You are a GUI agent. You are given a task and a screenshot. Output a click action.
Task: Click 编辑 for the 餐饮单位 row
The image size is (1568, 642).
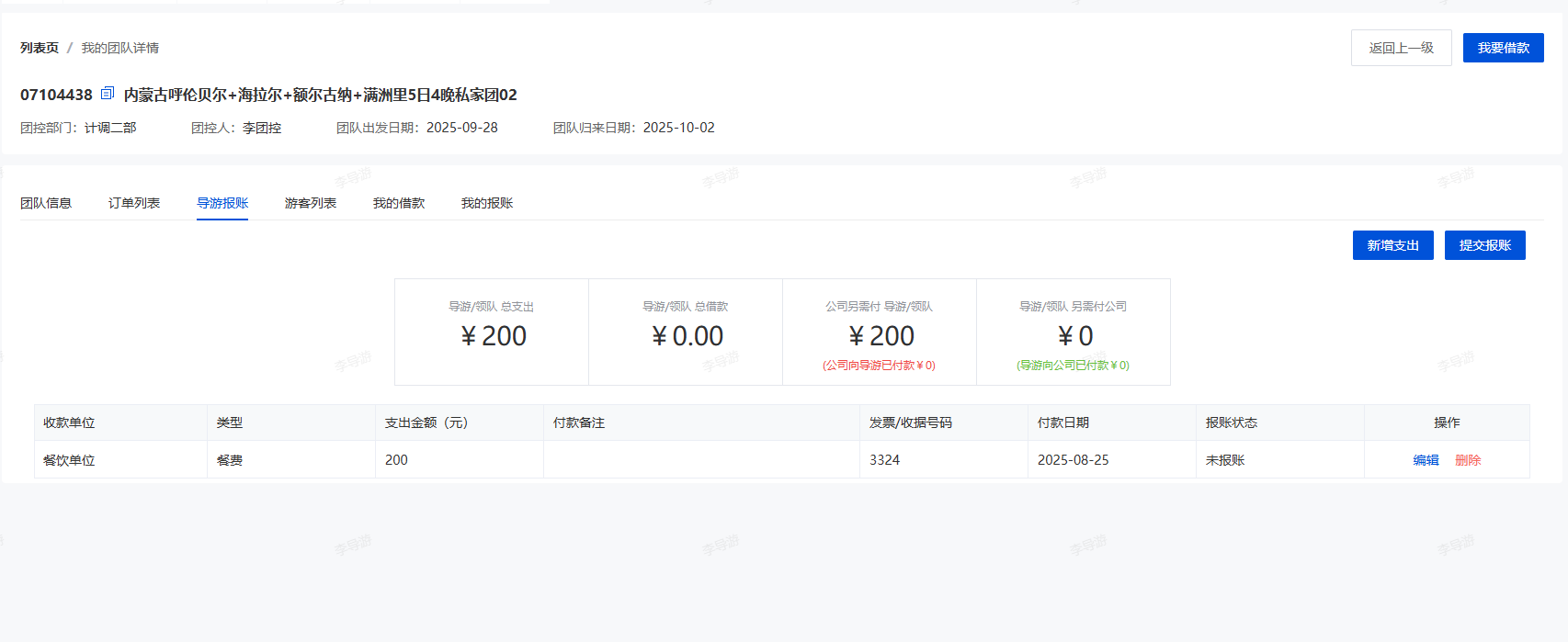(x=1426, y=460)
